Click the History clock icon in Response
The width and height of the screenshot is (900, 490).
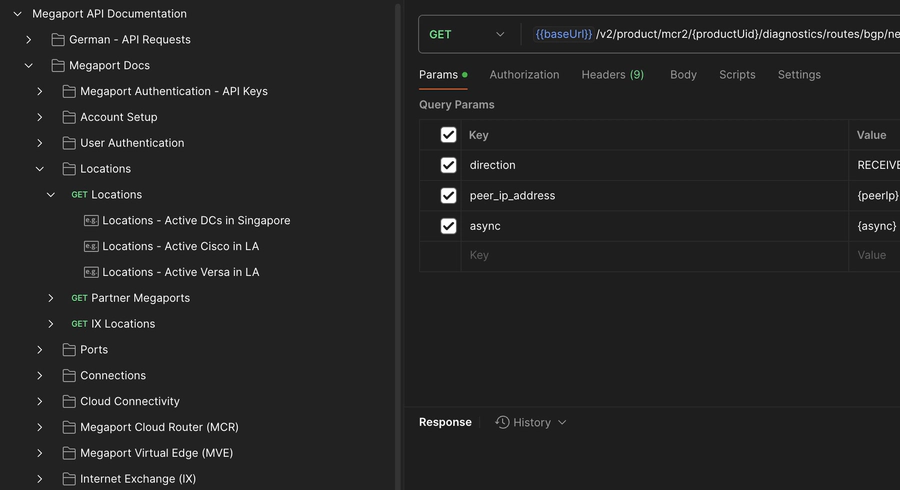tap(502, 422)
